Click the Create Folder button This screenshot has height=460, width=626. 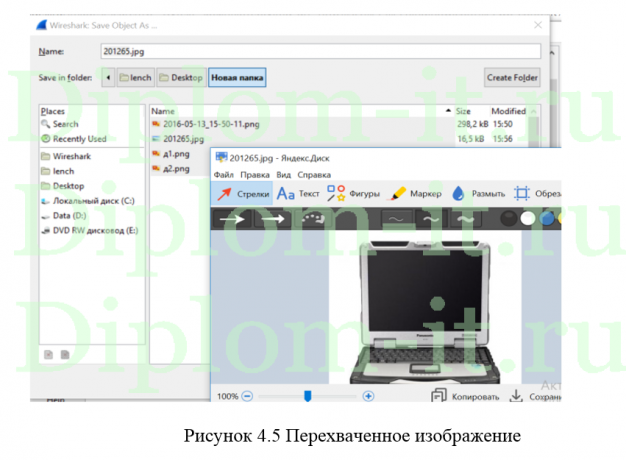tap(512, 77)
